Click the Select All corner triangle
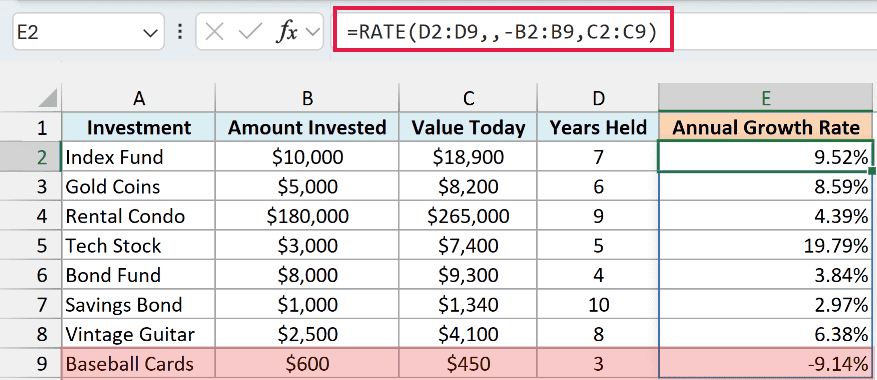The image size is (877, 380). point(48,98)
